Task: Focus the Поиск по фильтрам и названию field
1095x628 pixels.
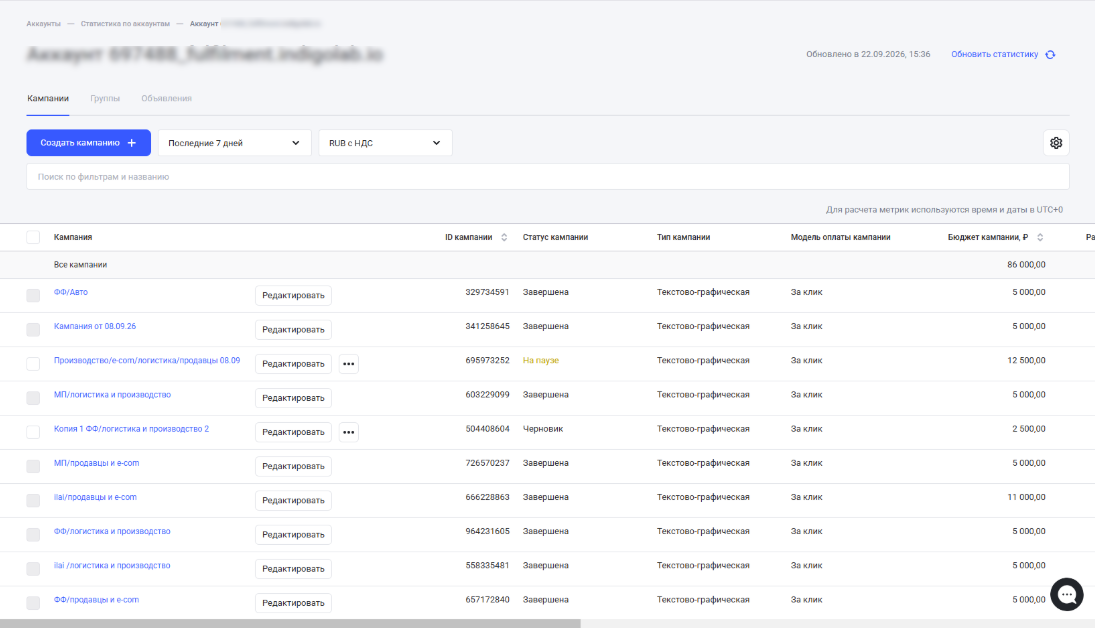Action: tap(548, 177)
